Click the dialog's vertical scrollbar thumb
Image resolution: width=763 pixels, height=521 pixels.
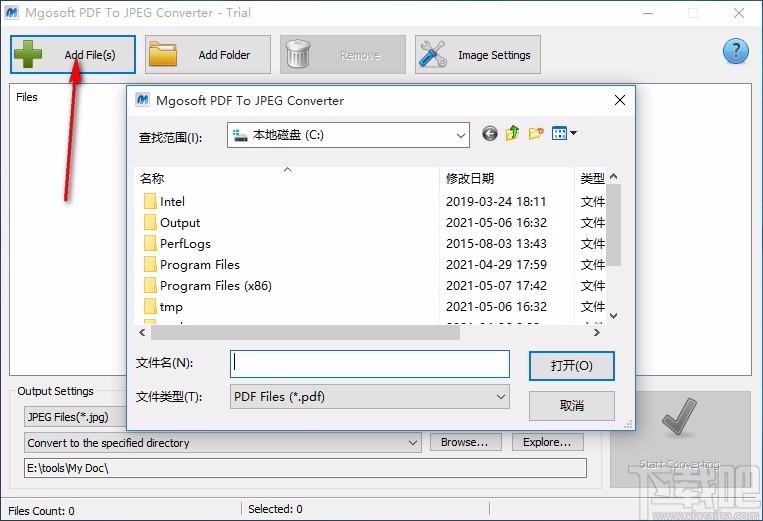[614, 225]
